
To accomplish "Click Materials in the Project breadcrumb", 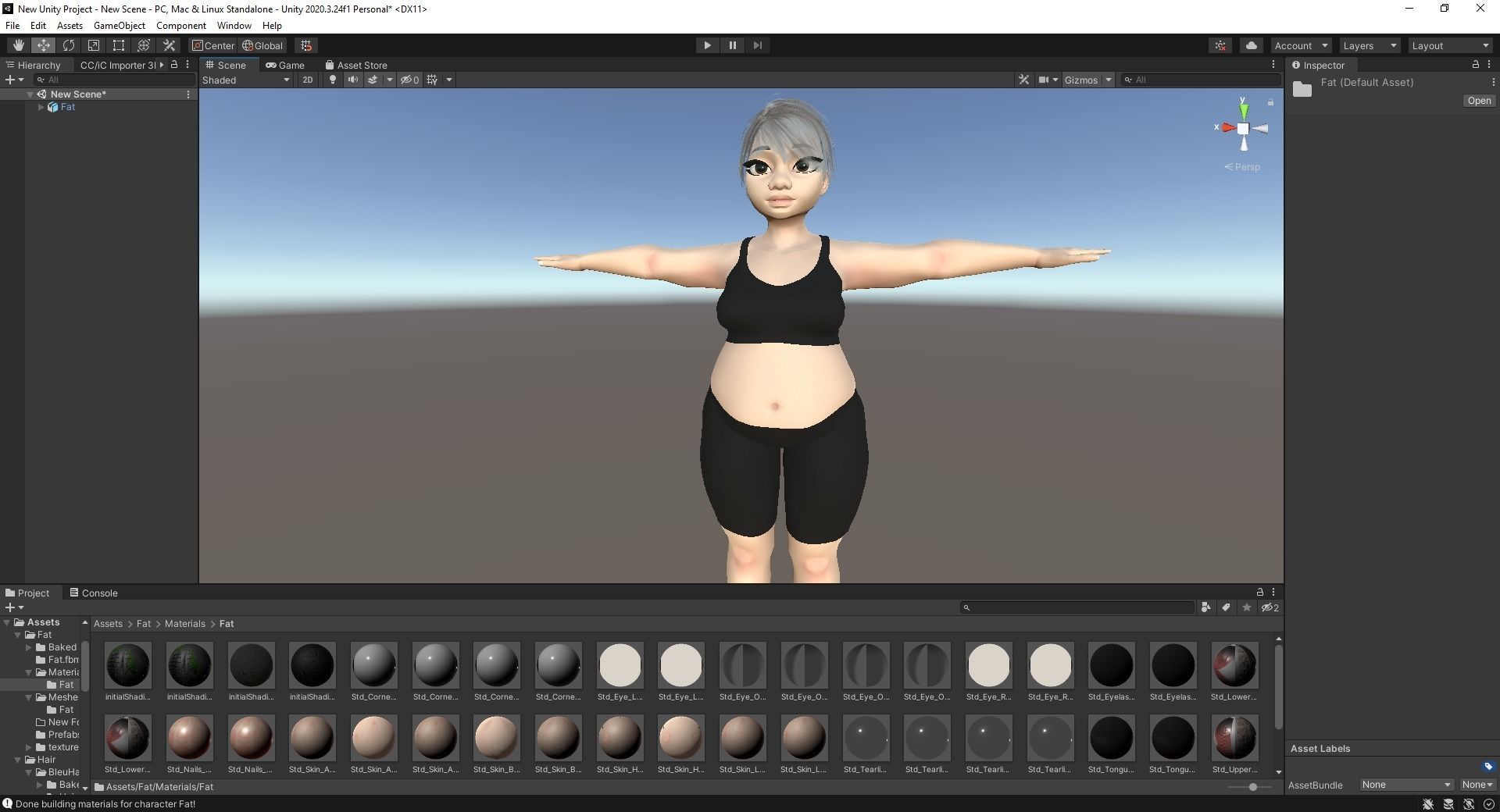I will point(185,624).
